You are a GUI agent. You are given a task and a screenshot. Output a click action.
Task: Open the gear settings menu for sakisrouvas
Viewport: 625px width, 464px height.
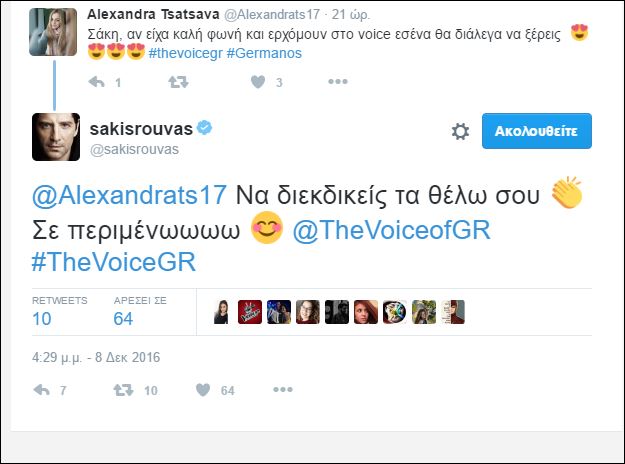coord(460,131)
